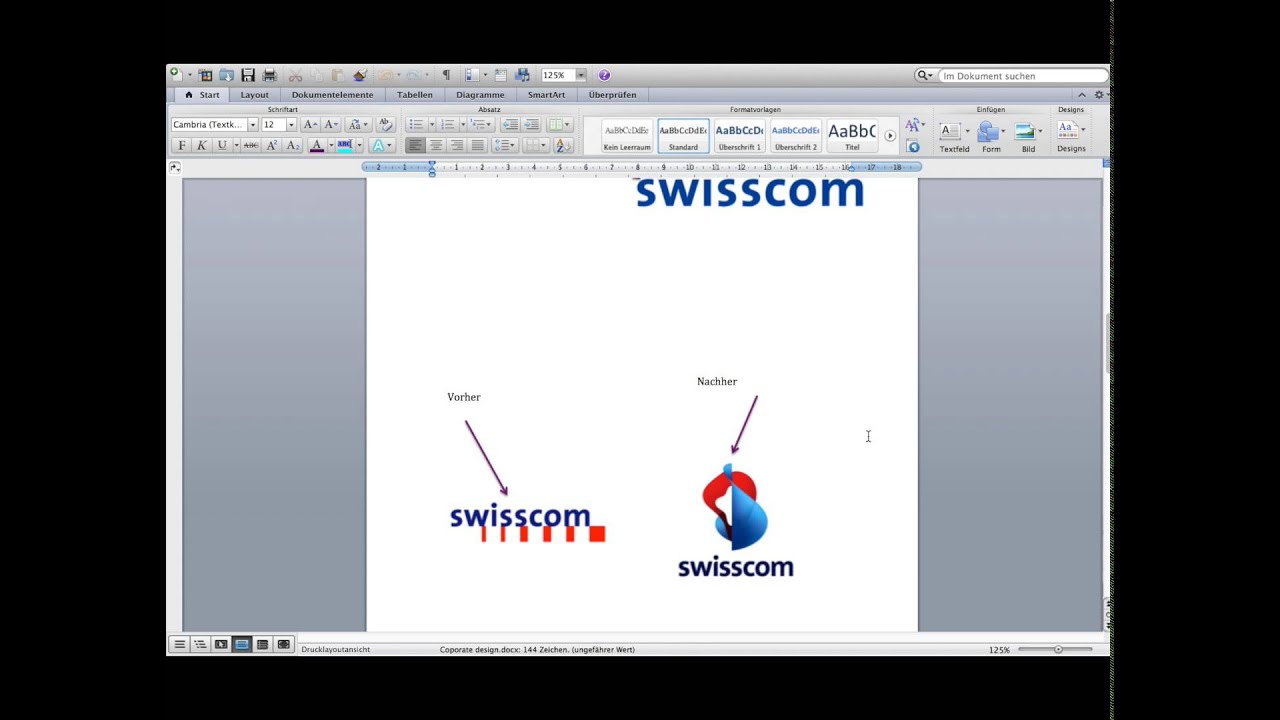Viewport: 1280px width, 720px height.
Task: Toggle italic K formatting
Action: 201,145
